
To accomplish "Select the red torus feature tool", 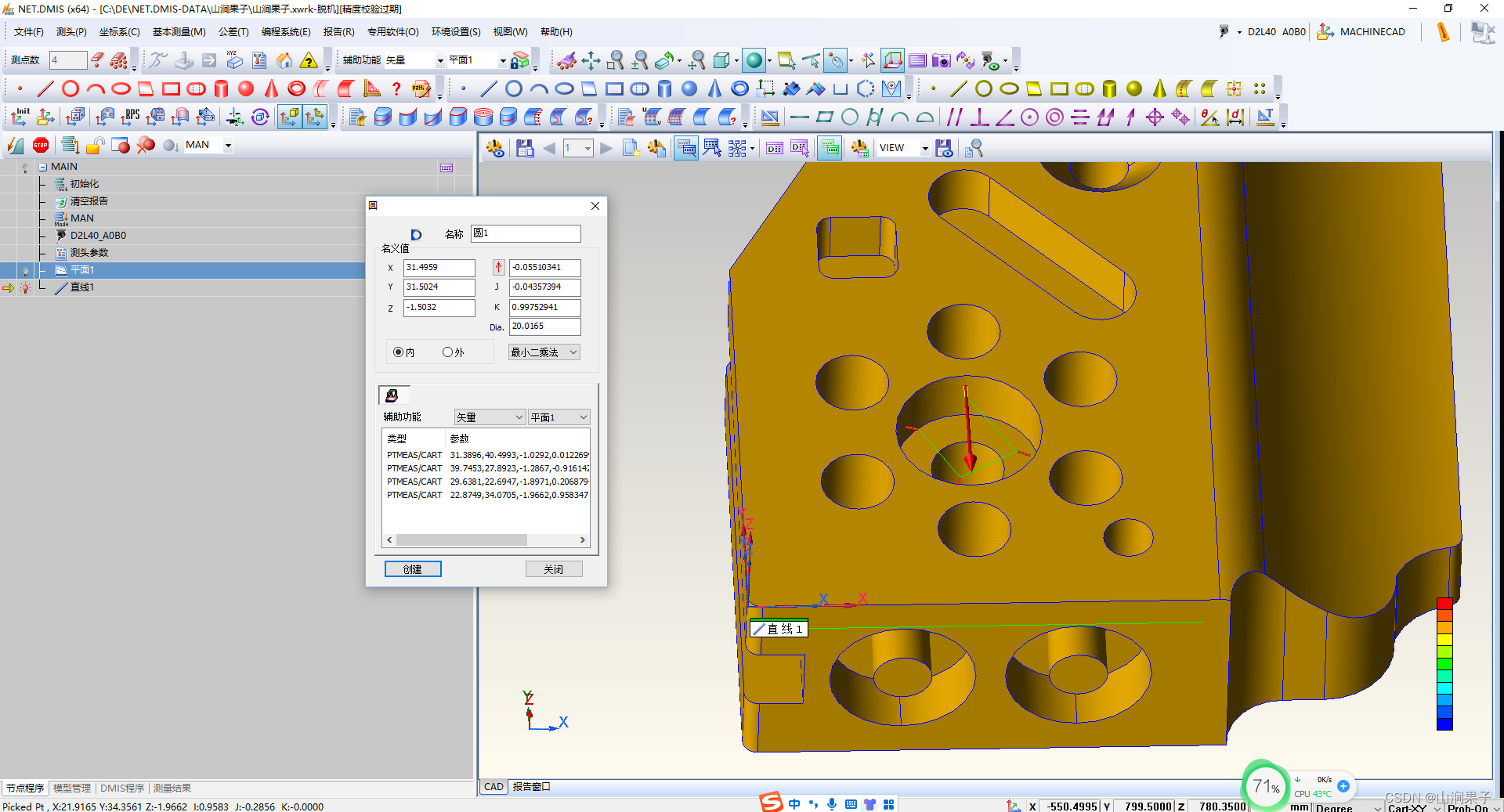I will point(296,88).
